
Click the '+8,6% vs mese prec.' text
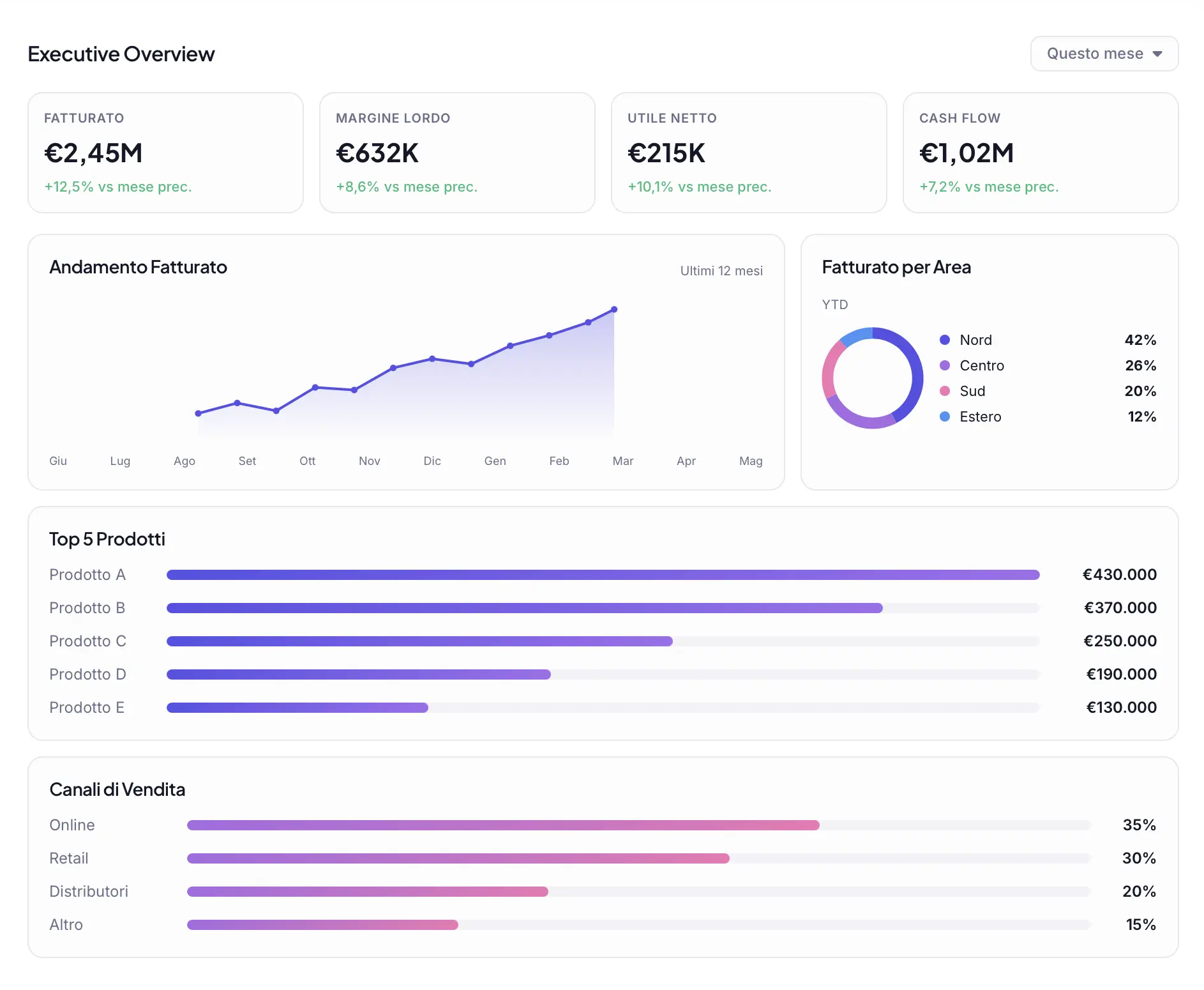point(407,187)
